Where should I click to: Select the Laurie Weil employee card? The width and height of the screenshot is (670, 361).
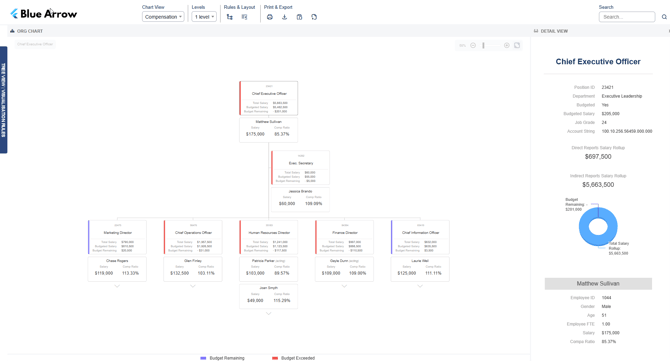(420, 269)
